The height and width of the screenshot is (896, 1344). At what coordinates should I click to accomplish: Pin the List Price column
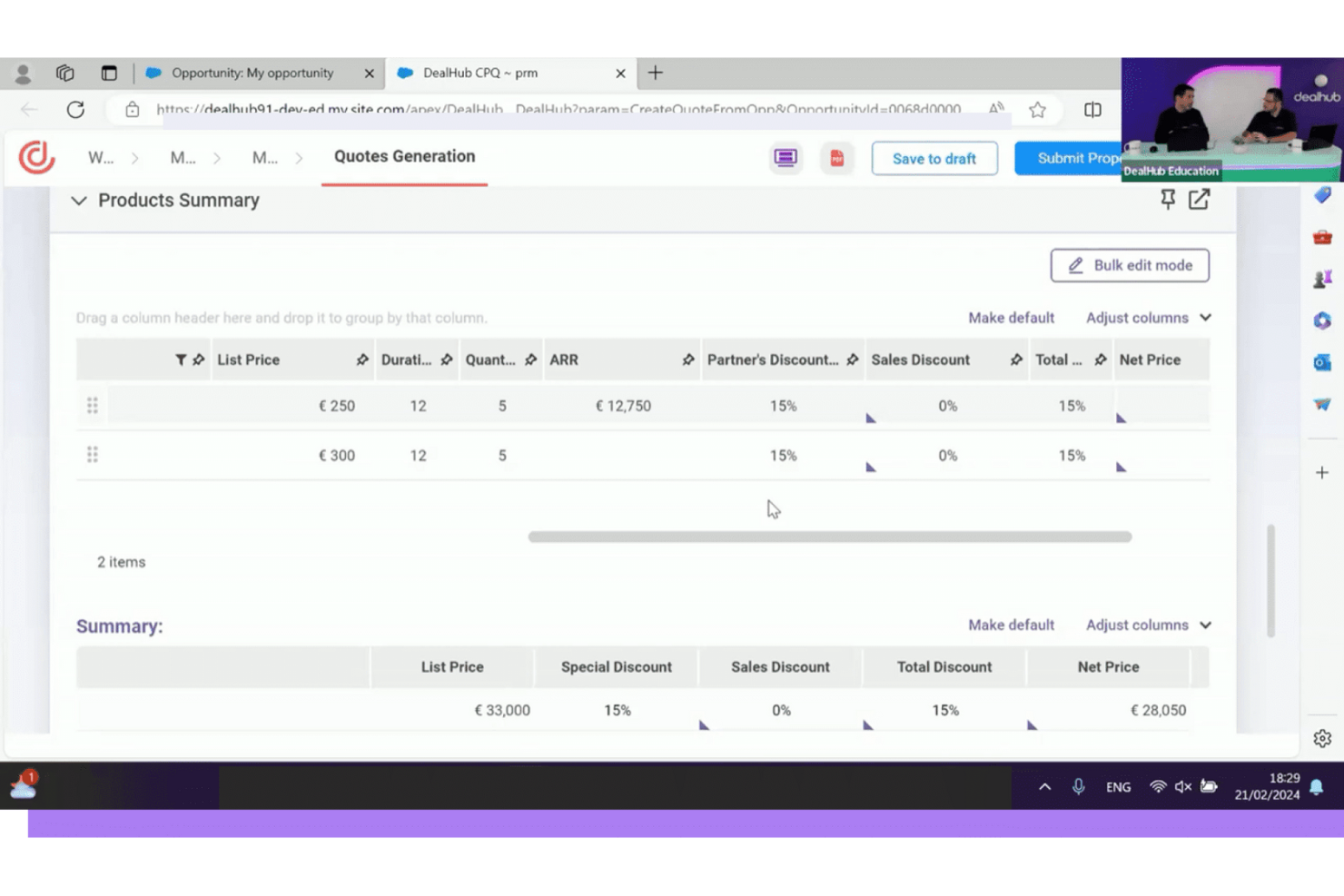[362, 360]
